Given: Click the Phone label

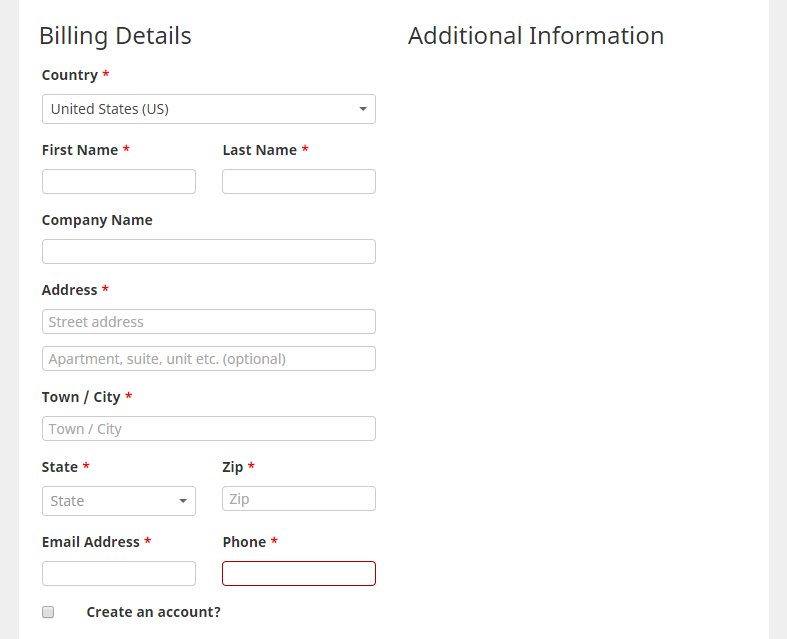Looking at the screenshot, I should point(244,542).
